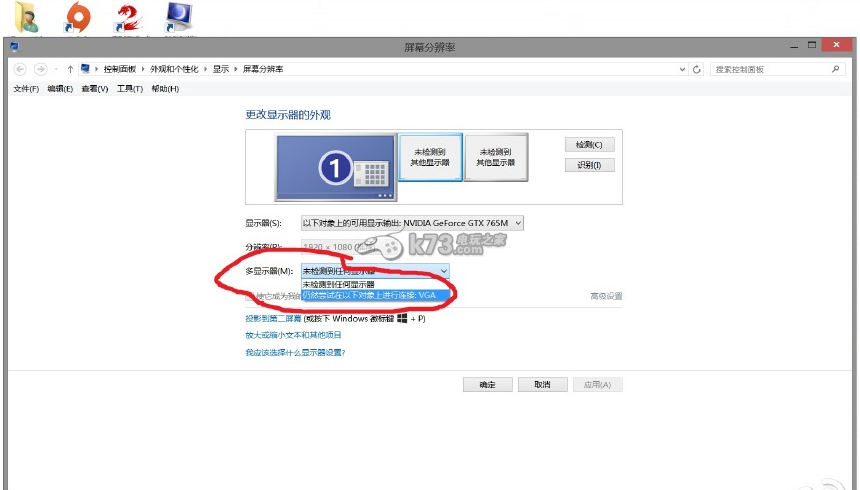Expand the address bar history dropdown
Image resolution: width=860 pixels, height=490 pixels.
(683, 69)
